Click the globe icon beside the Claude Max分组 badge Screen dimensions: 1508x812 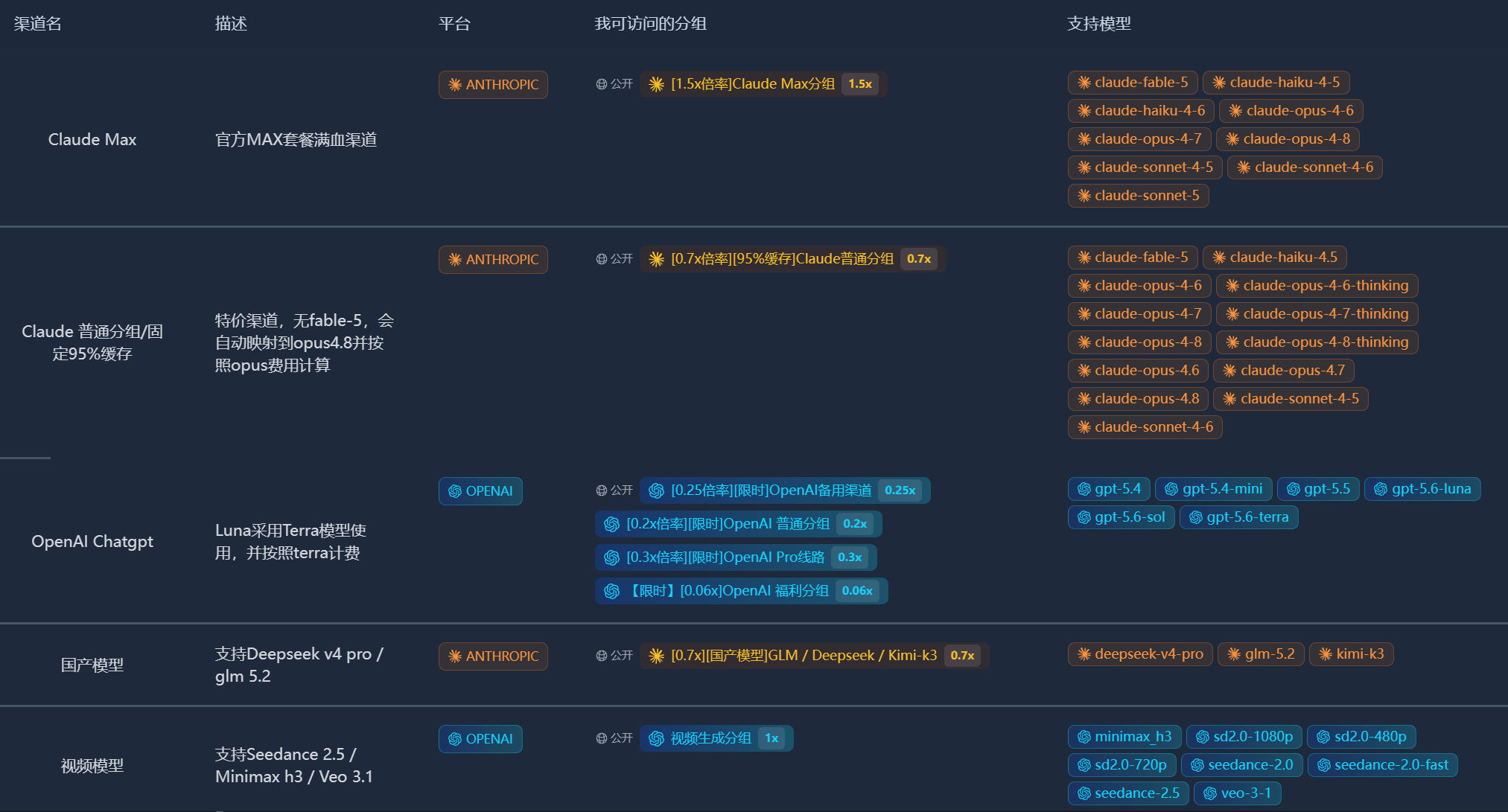(602, 84)
